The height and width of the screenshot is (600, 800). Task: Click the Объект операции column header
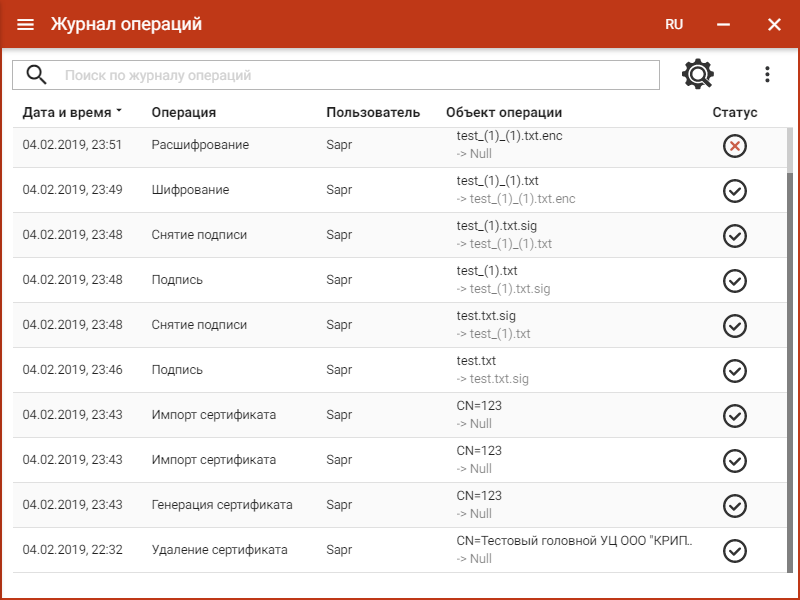pyautogui.click(x=504, y=112)
